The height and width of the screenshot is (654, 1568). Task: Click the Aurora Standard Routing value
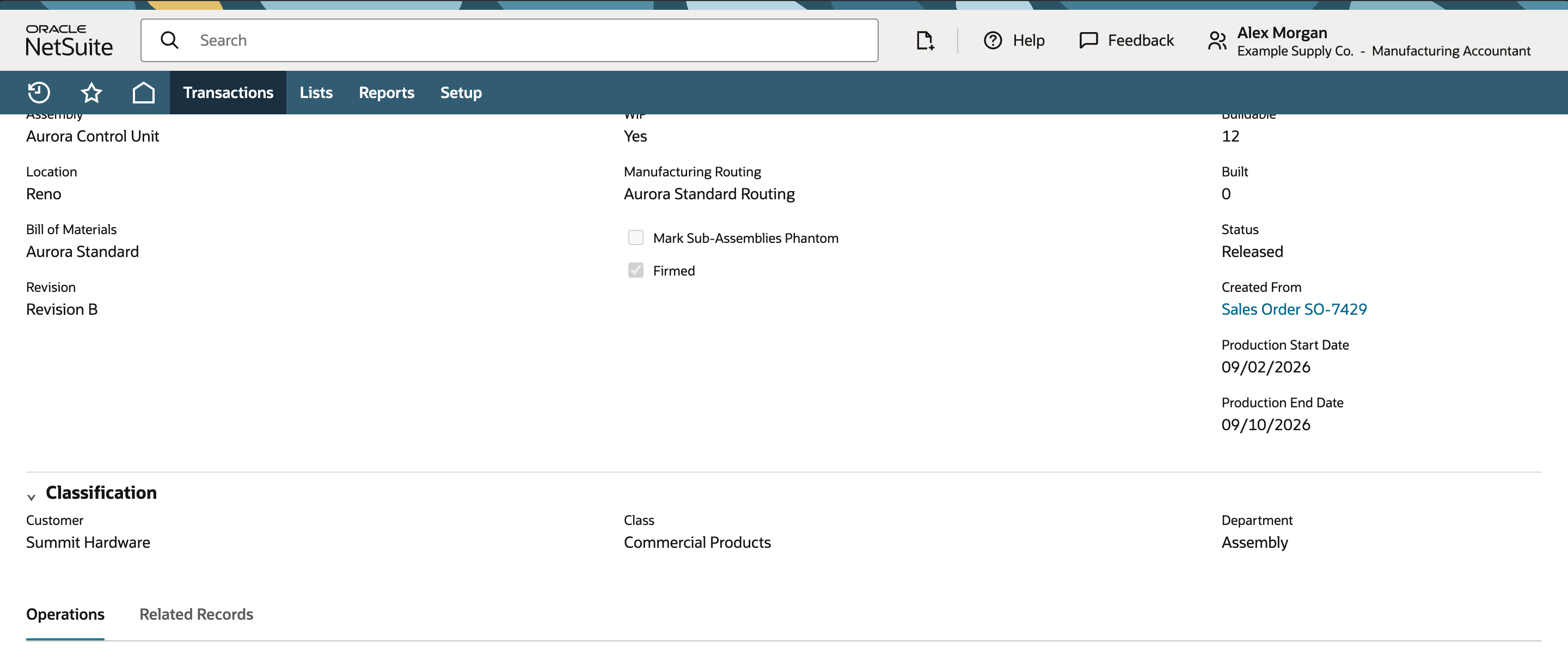pyautogui.click(x=709, y=194)
